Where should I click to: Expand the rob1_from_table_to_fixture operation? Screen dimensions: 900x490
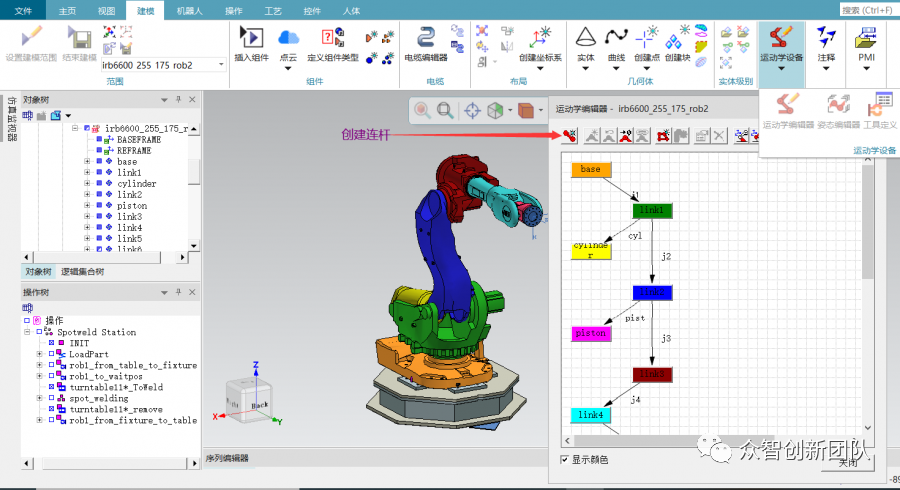coord(39,365)
